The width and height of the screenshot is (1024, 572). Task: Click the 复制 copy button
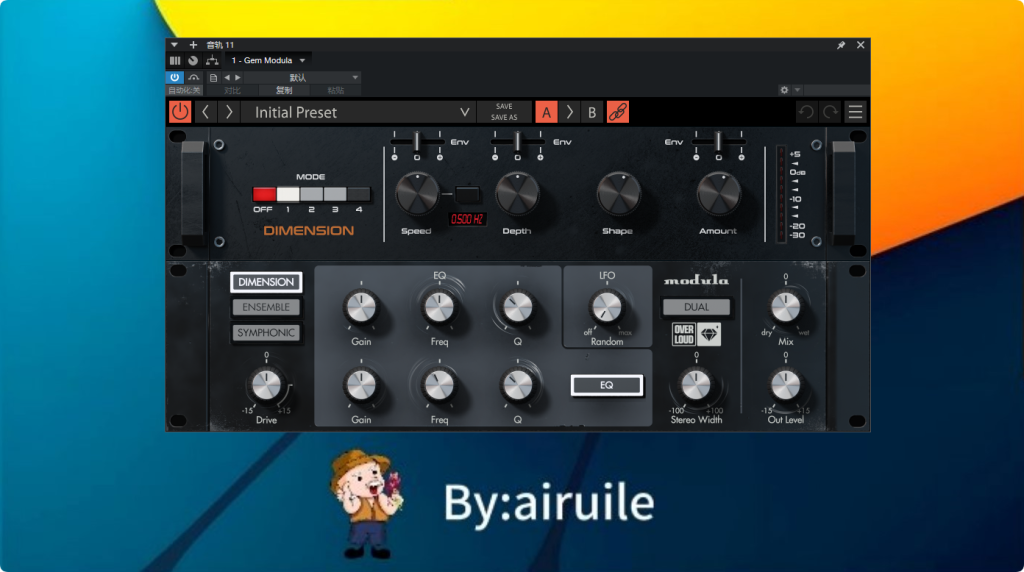pos(284,90)
